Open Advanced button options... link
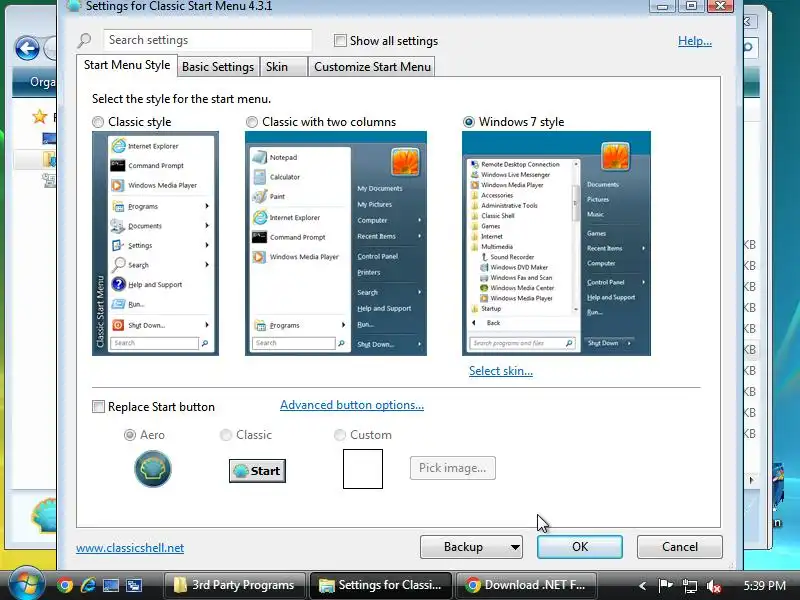Screen dimensions: 800x600 (x=352, y=405)
